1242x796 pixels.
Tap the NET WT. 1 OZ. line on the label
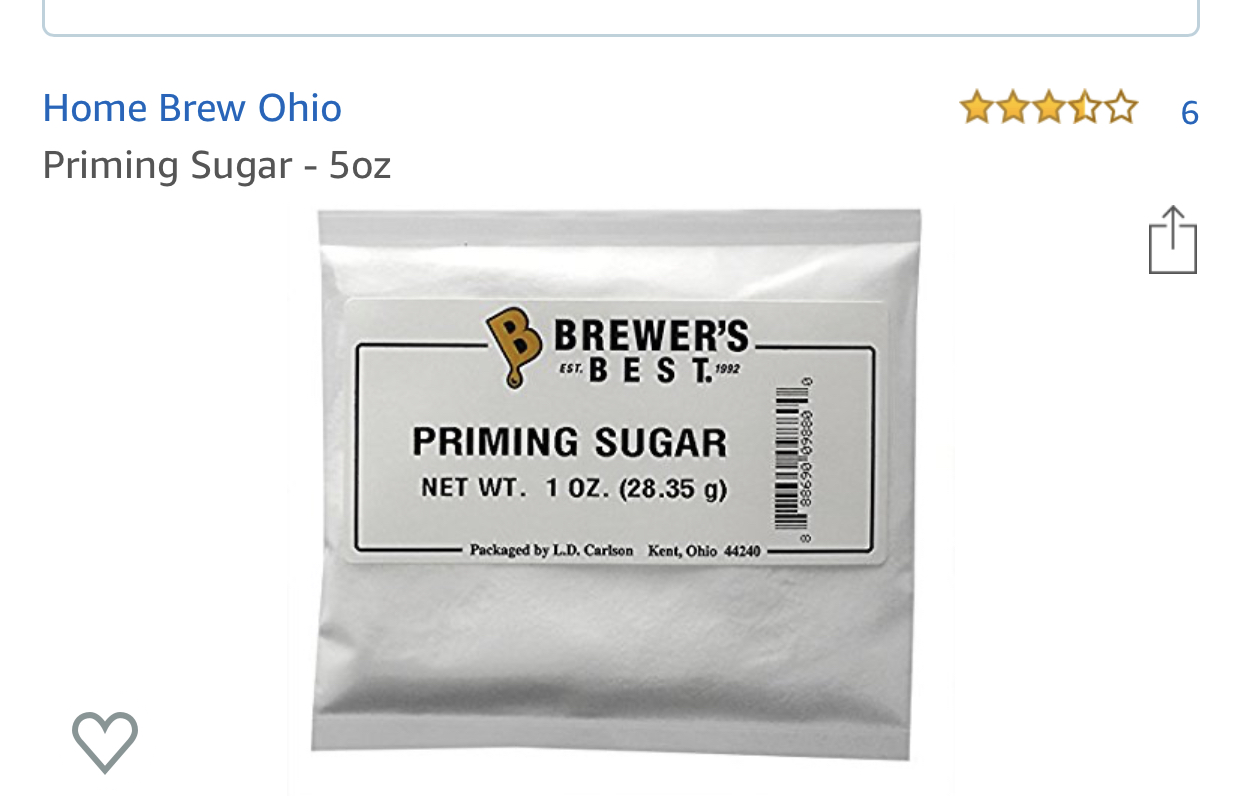[574, 489]
